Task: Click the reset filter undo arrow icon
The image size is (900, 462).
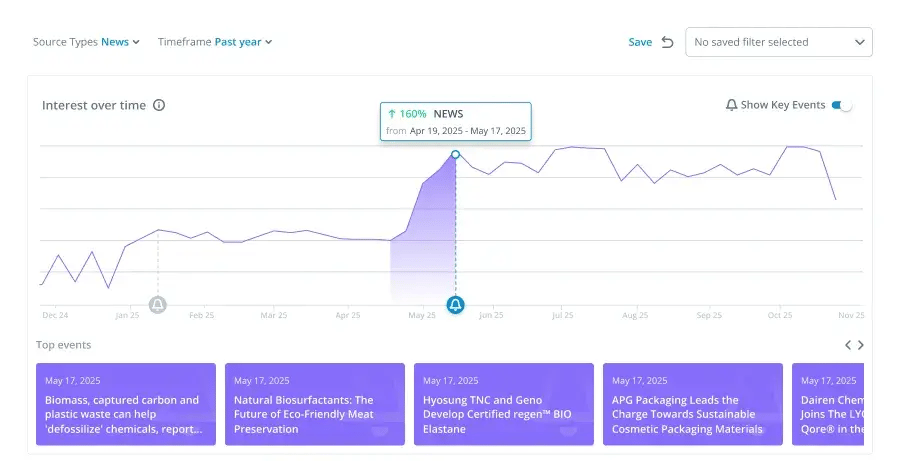Action: (x=667, y=42)
